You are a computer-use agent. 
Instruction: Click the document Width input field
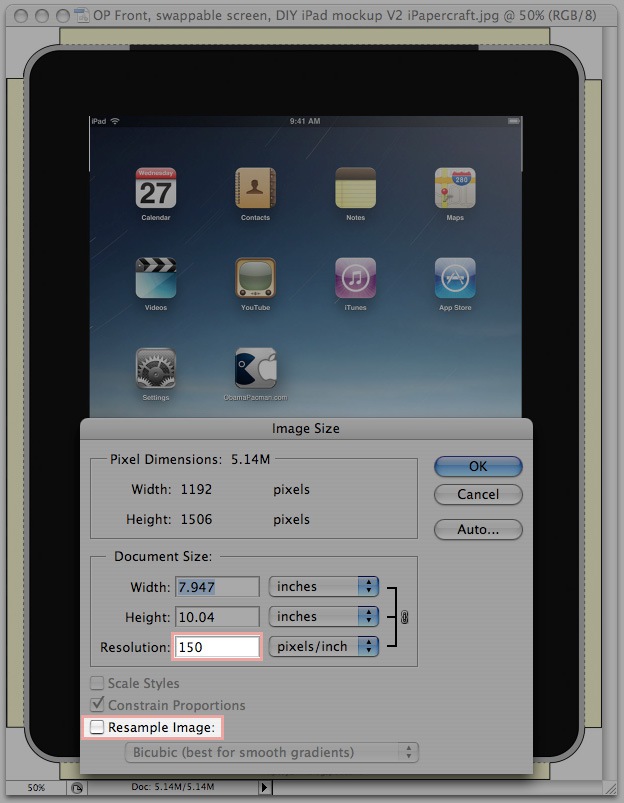217,587
